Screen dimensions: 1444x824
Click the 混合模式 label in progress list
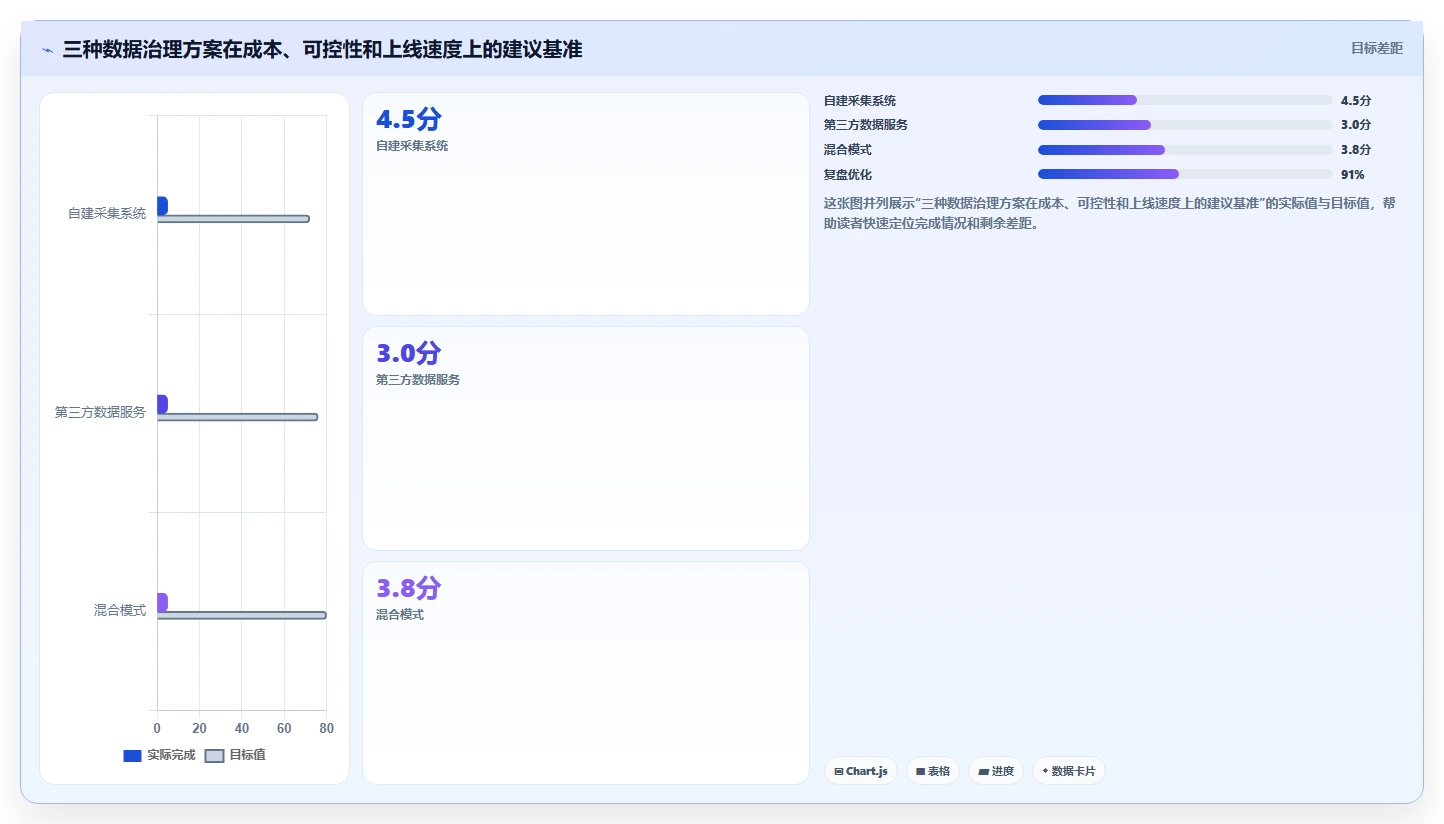point(848,150)
